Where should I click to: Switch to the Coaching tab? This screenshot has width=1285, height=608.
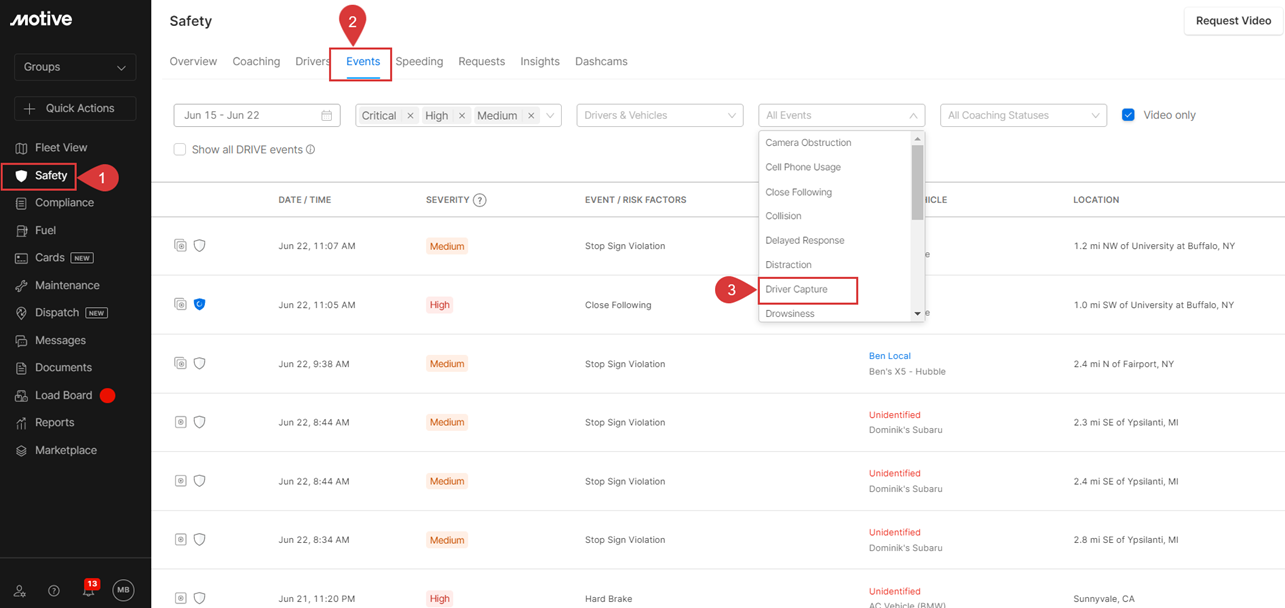pos(256,62)
